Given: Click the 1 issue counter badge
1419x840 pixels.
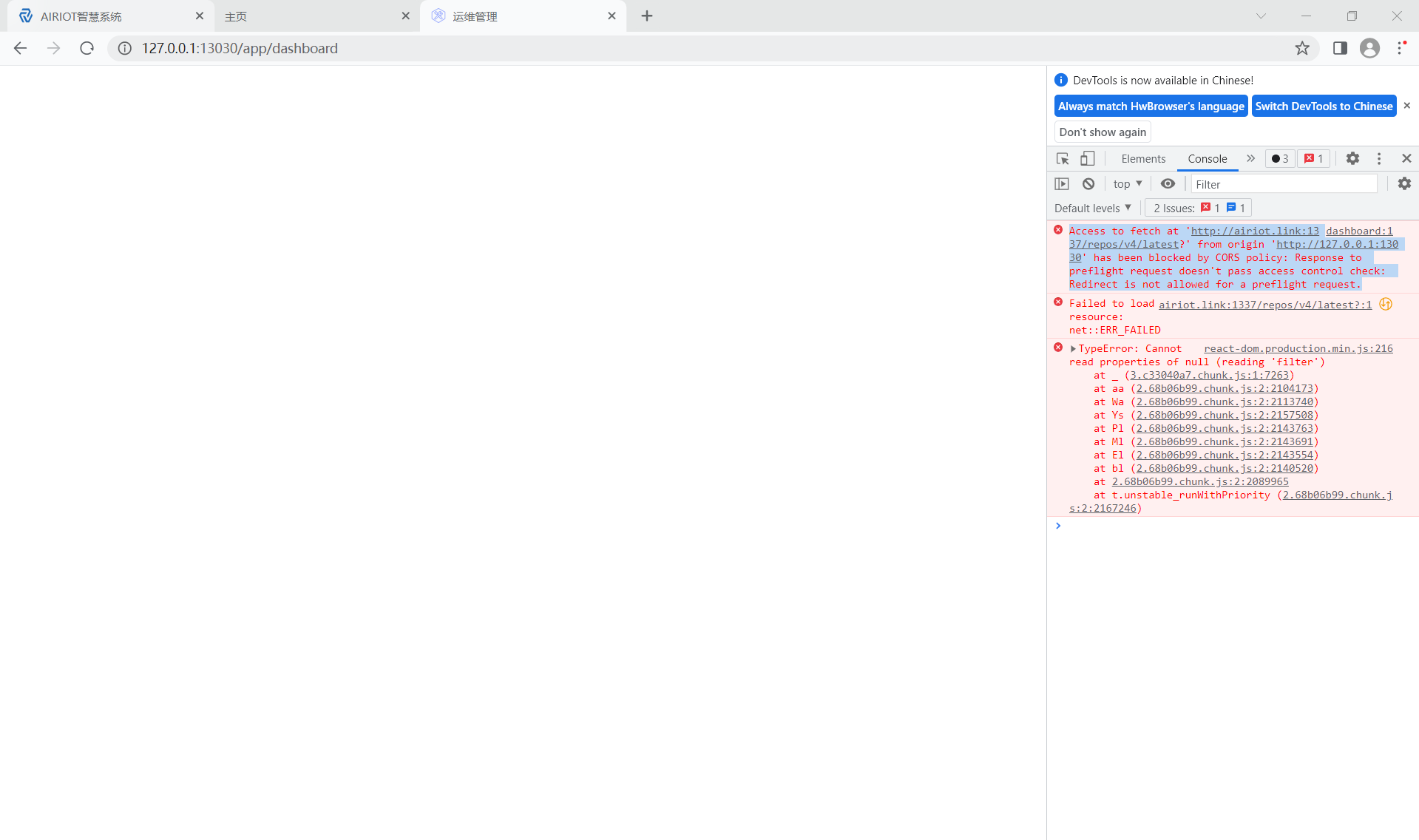Looking at the screenshot, I should [x=1313, y=159].
